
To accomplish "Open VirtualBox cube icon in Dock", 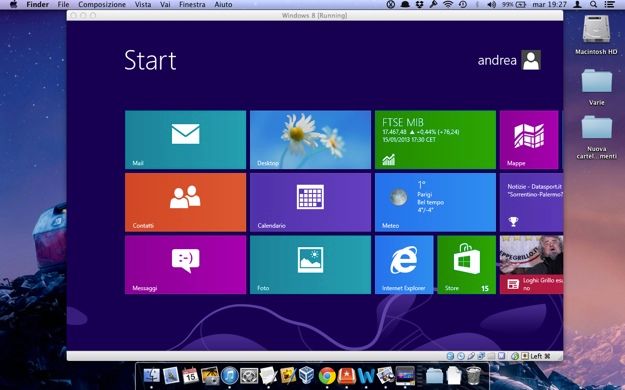I will tap(307, 375).
